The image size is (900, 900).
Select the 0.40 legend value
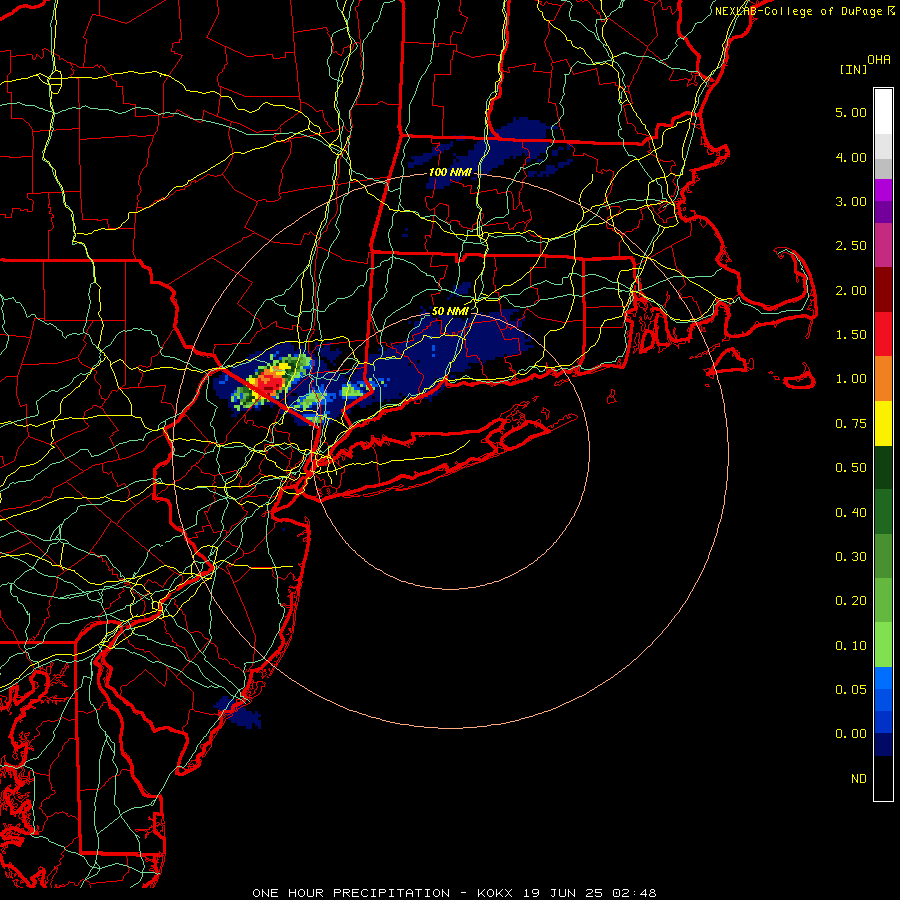tap(851, 513)
